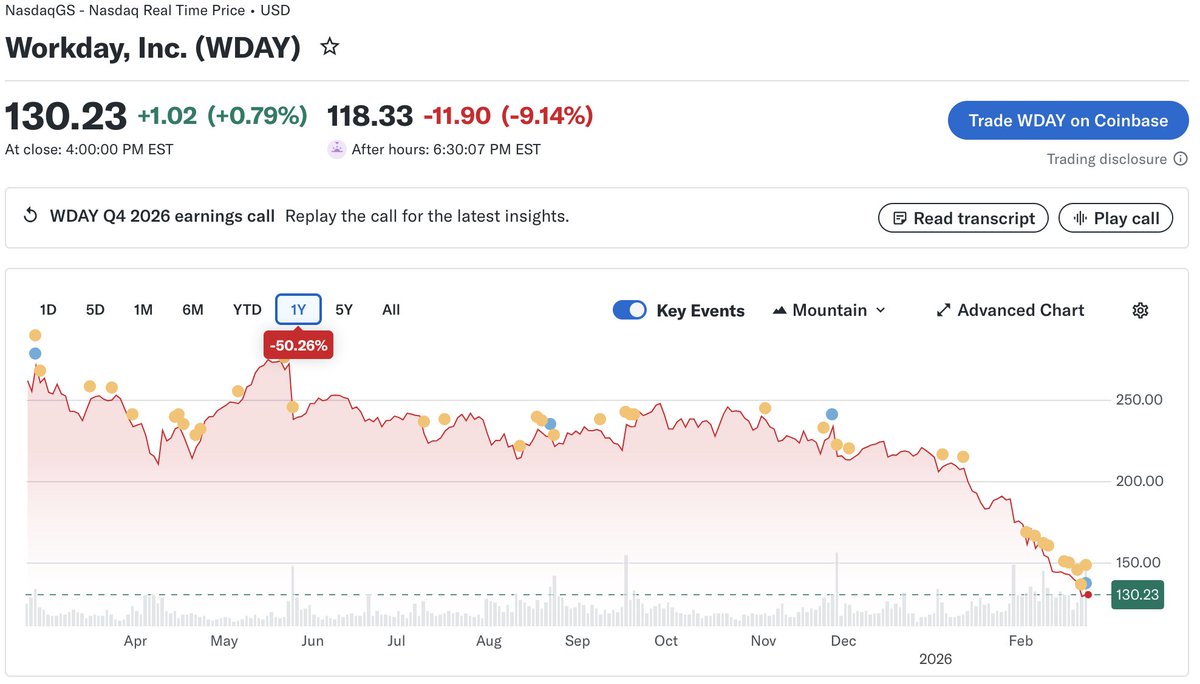The width and height of the screenshot is (1200, 684).
Task: Open the Mountain chart type dropdown
Action: 829,310
